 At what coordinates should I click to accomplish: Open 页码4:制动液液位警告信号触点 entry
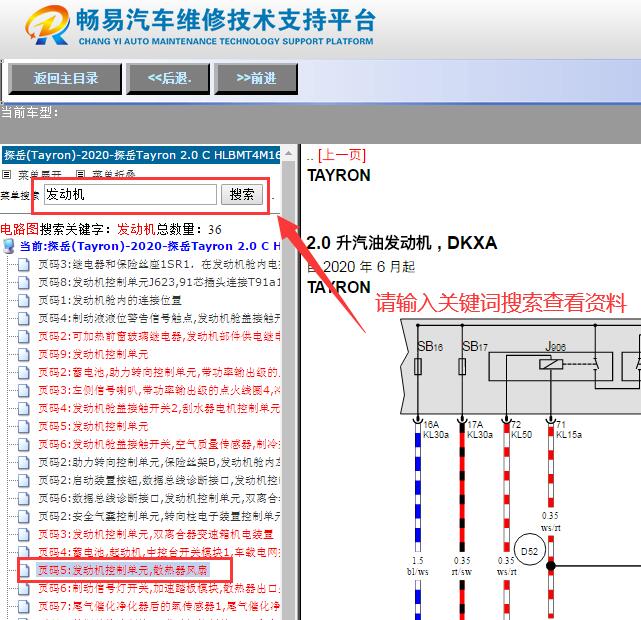tap(159, 318)
